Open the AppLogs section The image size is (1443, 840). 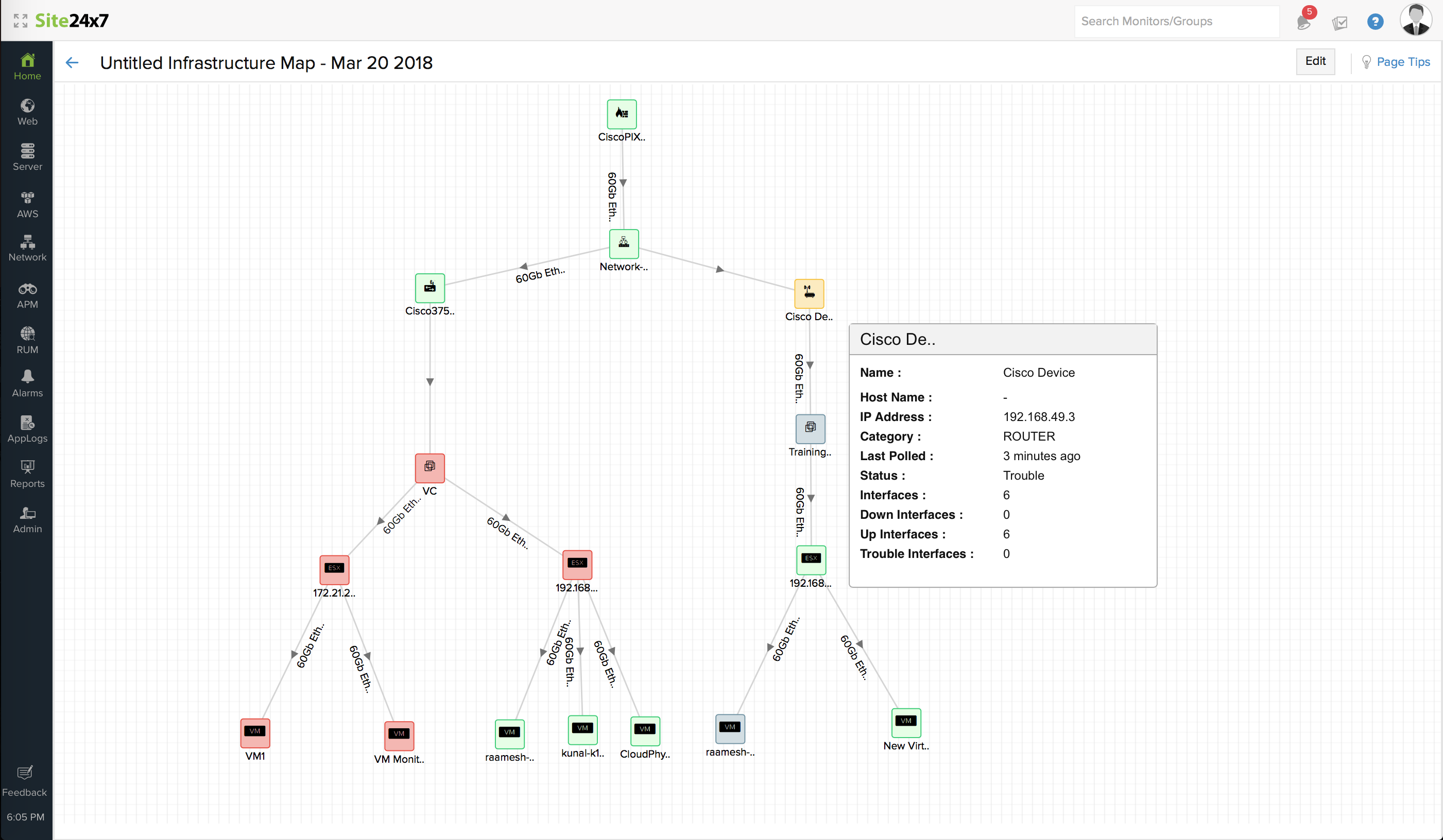27,428
